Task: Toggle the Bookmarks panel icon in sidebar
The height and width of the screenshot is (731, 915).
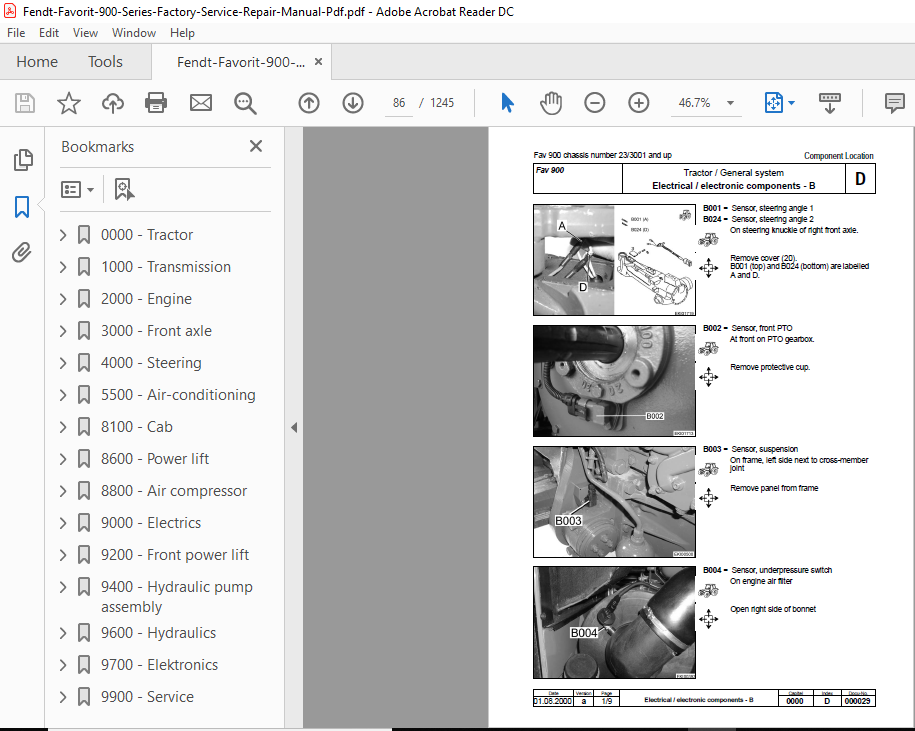Action: (22, 207)
